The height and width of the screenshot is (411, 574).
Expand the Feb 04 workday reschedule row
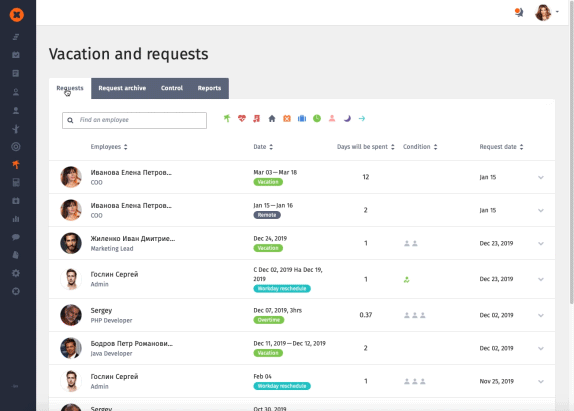(x=541, y=382)
